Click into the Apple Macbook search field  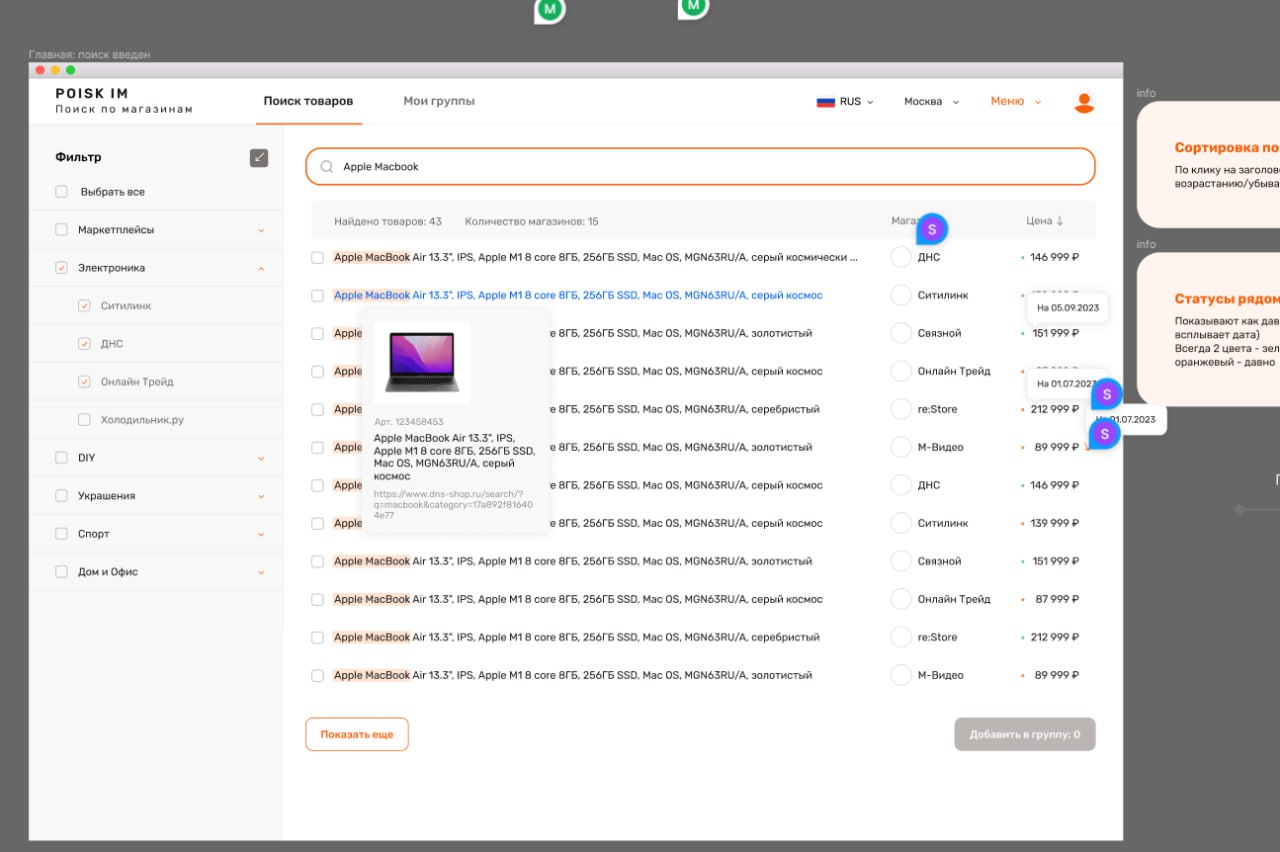(700, 167)
